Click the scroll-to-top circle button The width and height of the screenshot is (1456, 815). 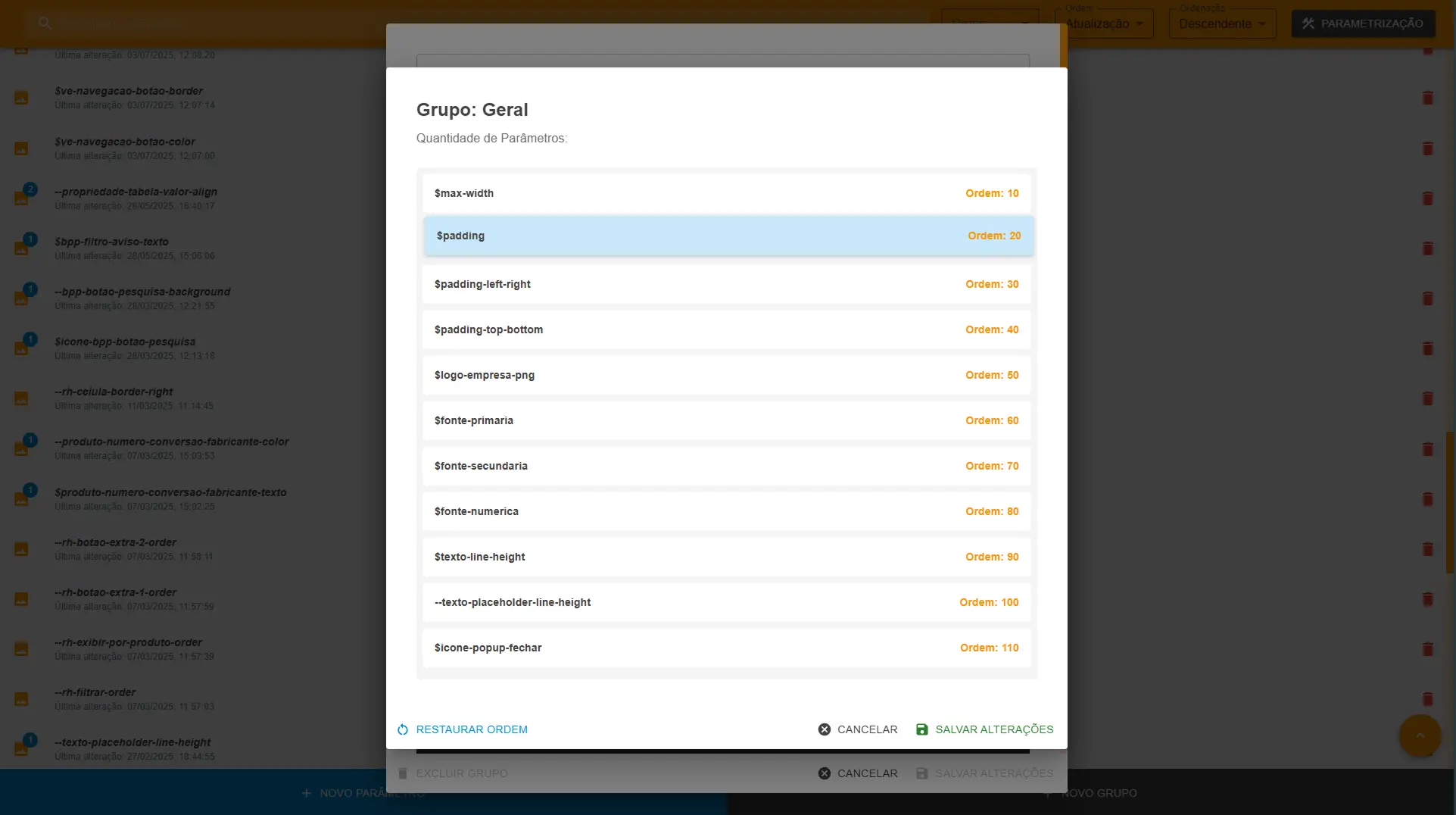pyautogui.click(x=1420, y=735)
